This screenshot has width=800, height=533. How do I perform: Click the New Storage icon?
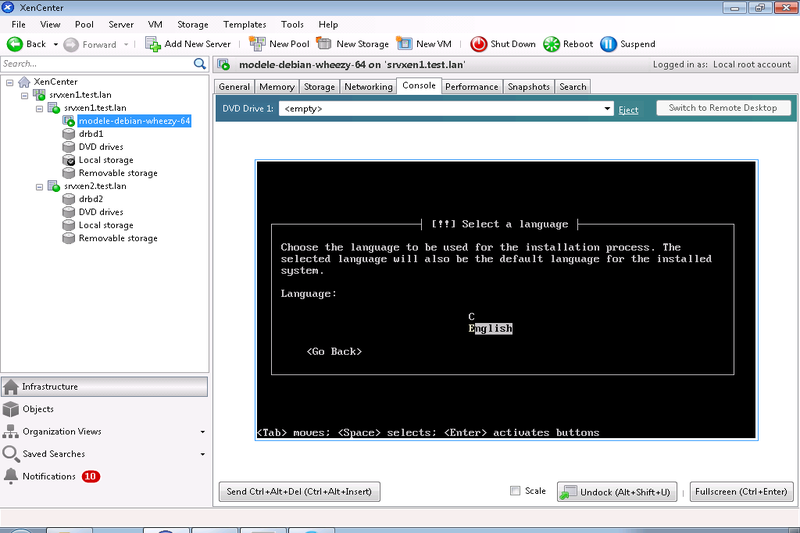coord(324,43)
